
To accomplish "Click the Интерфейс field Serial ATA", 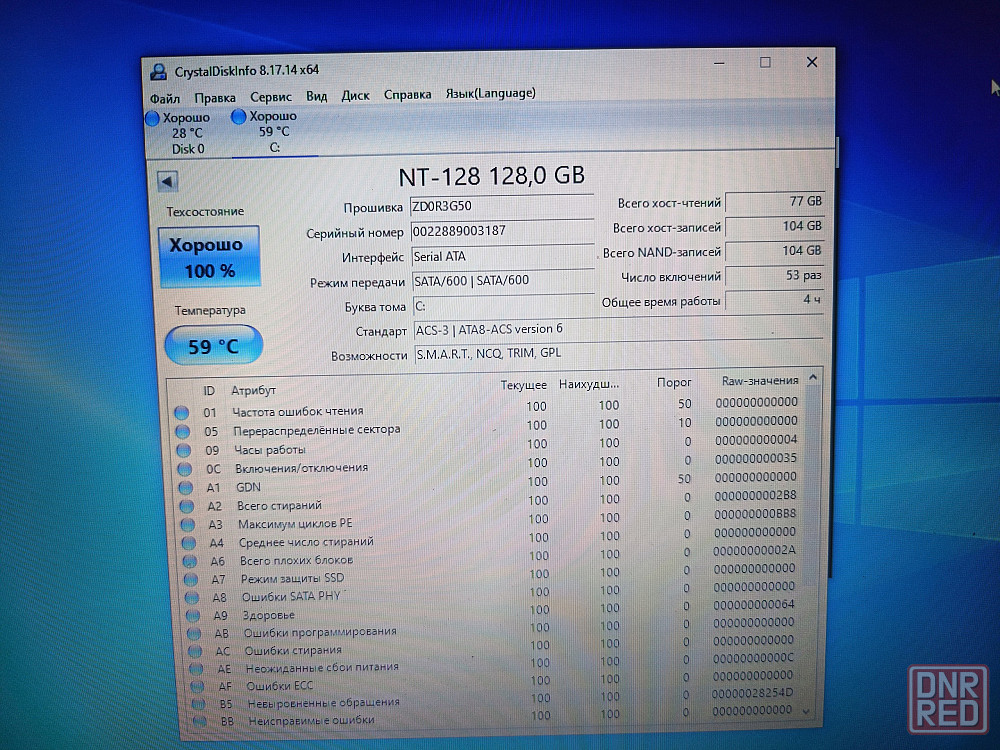I will point(503,256).
